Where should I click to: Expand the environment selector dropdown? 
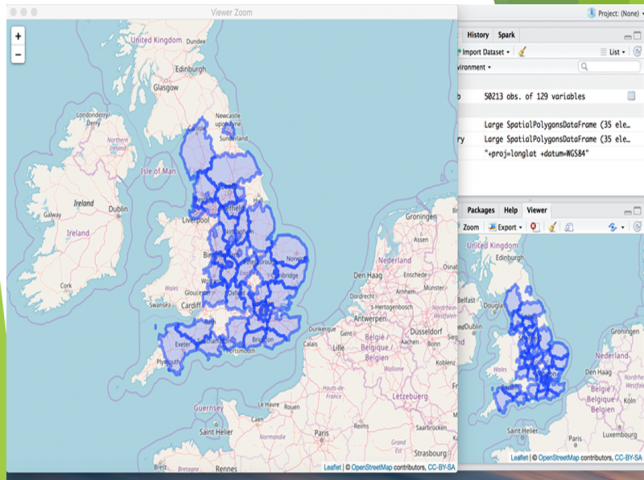pyautogui.click(x=475, y=67)
